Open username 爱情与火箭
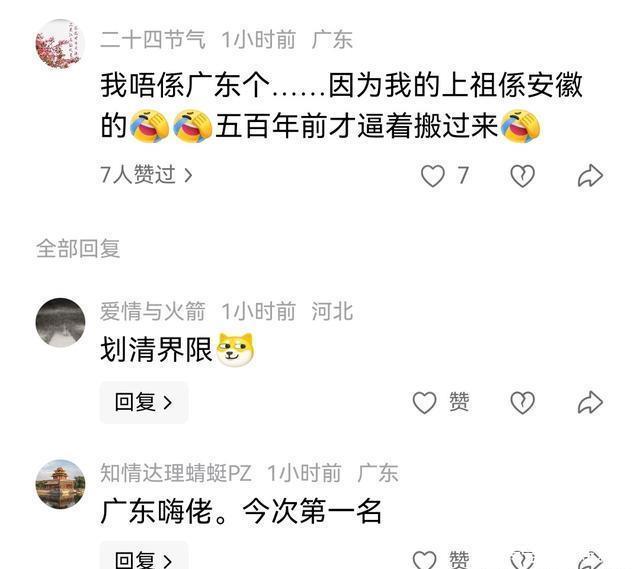 click(x=153, y=311)
